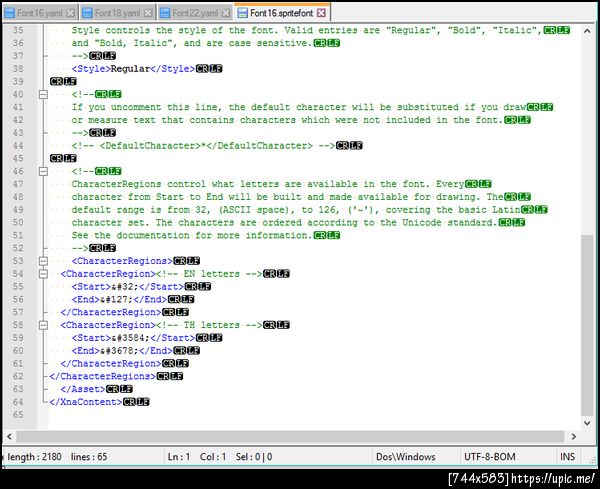Collapse the TH letters CharacterRegion fold

point(43,325)
